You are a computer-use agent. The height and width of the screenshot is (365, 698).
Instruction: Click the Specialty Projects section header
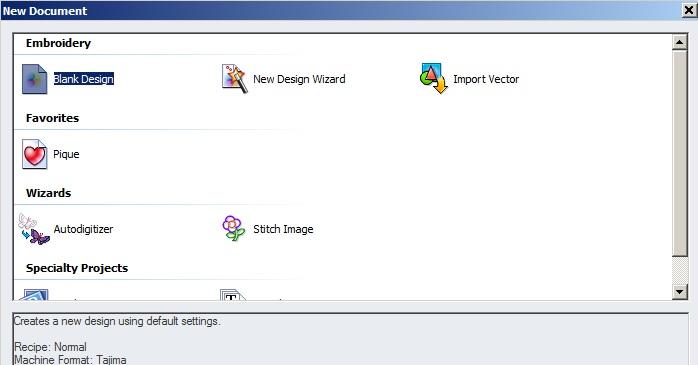(77, 268)
